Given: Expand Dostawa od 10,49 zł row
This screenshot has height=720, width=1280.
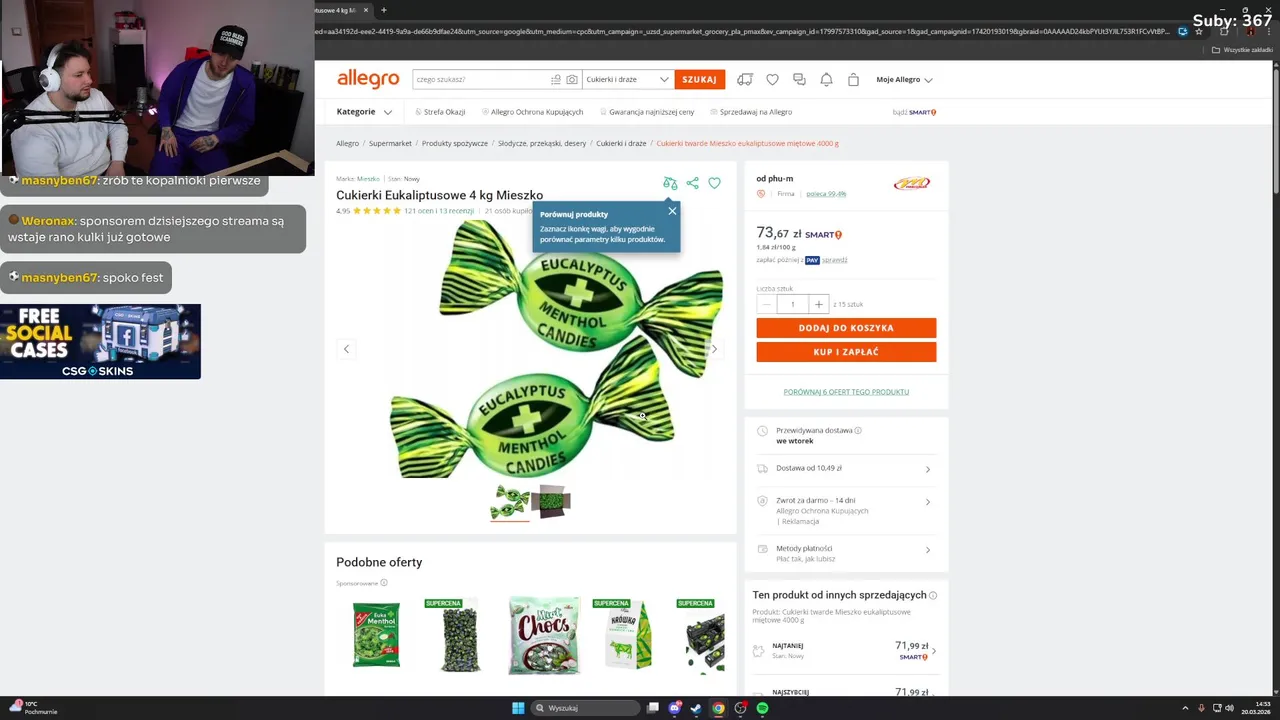Looking at the screenshot, I should click(846, 468).
